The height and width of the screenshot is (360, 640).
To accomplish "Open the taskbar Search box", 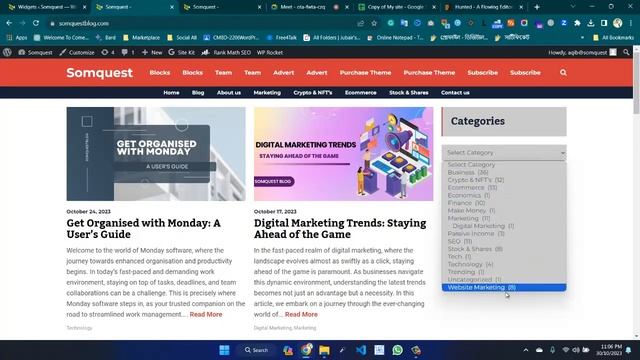I will pos(256,350).
